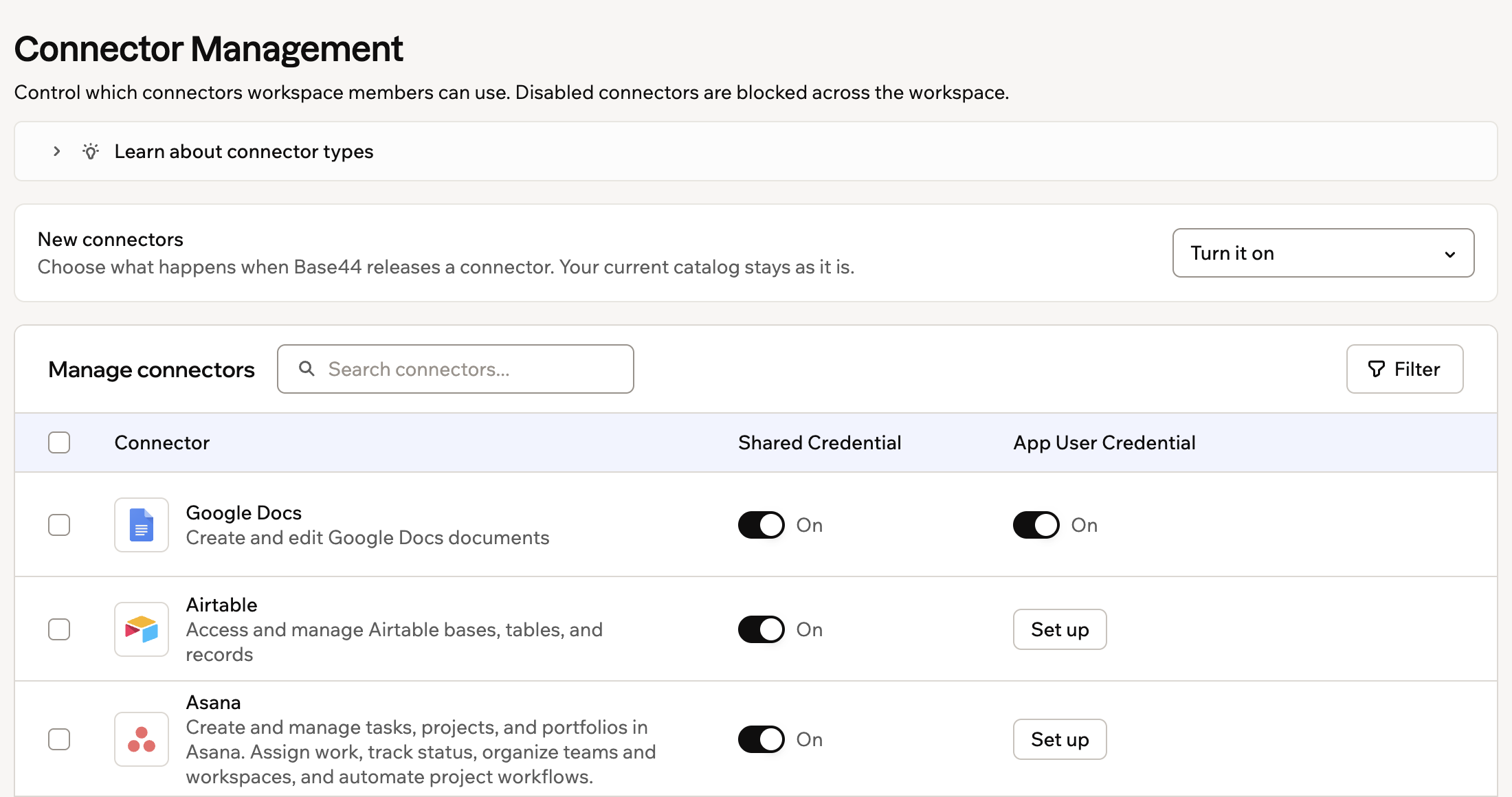This screenshot has height=797, width=1512.
Task: Click the magnifier icon in the search box
Action: (x=307, y=369)
